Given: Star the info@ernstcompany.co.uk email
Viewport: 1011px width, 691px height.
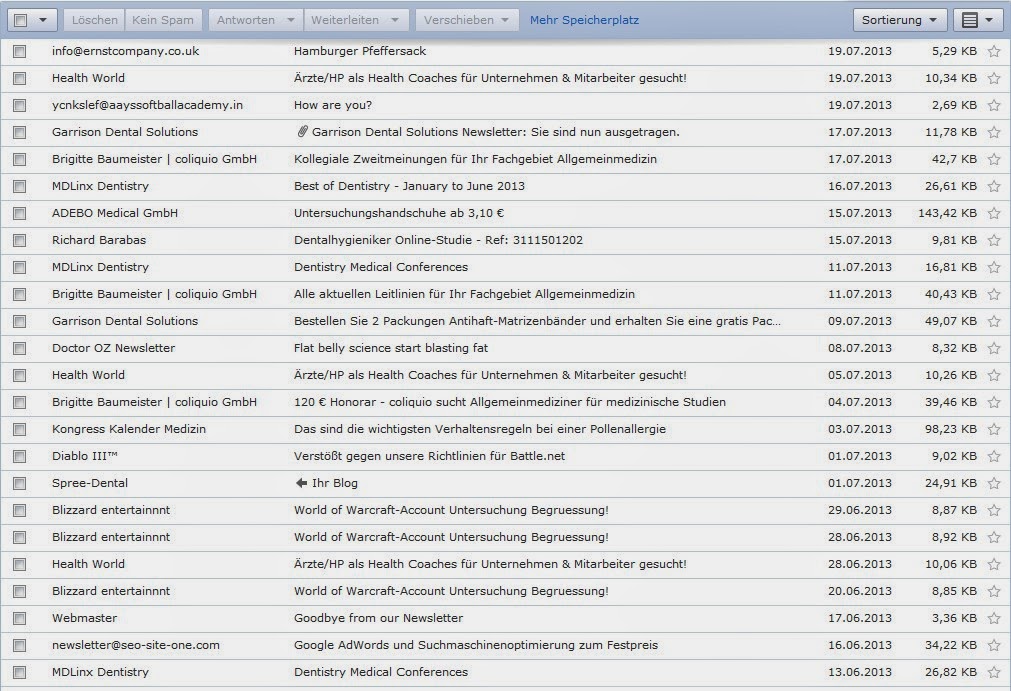Looking at the screenshot, I should [994, 51].
